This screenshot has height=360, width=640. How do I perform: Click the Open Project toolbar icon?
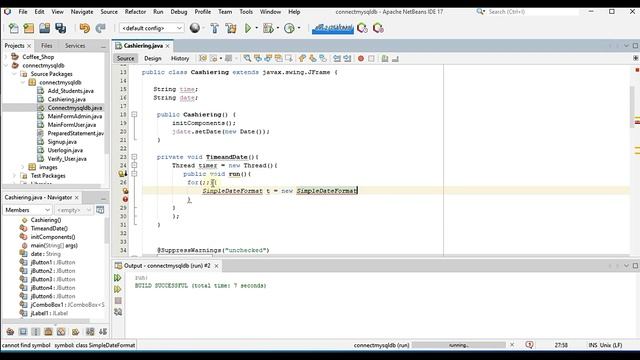pyautogui.click(x=44, y=28)
